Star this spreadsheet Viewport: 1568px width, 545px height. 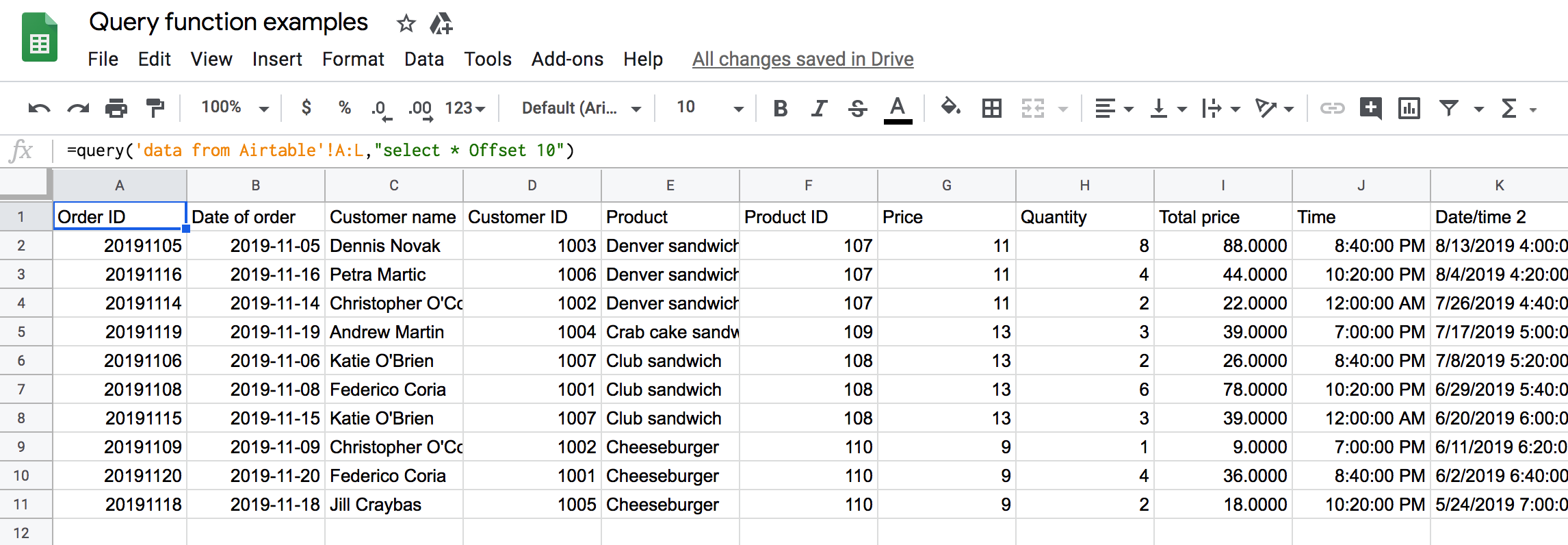[x=406, y=24]
